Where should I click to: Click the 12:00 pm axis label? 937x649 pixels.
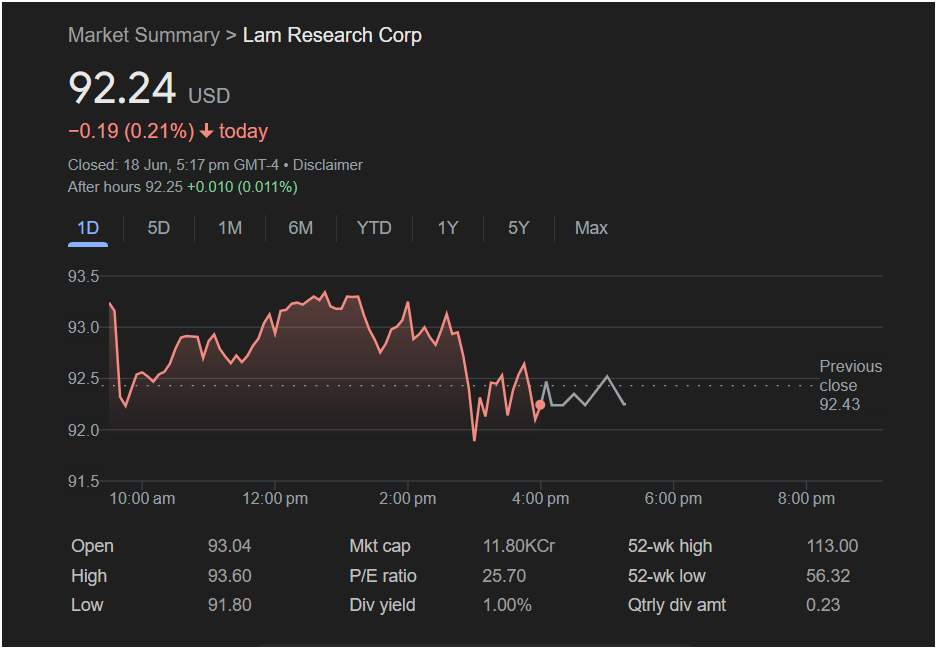pos(275,499)
